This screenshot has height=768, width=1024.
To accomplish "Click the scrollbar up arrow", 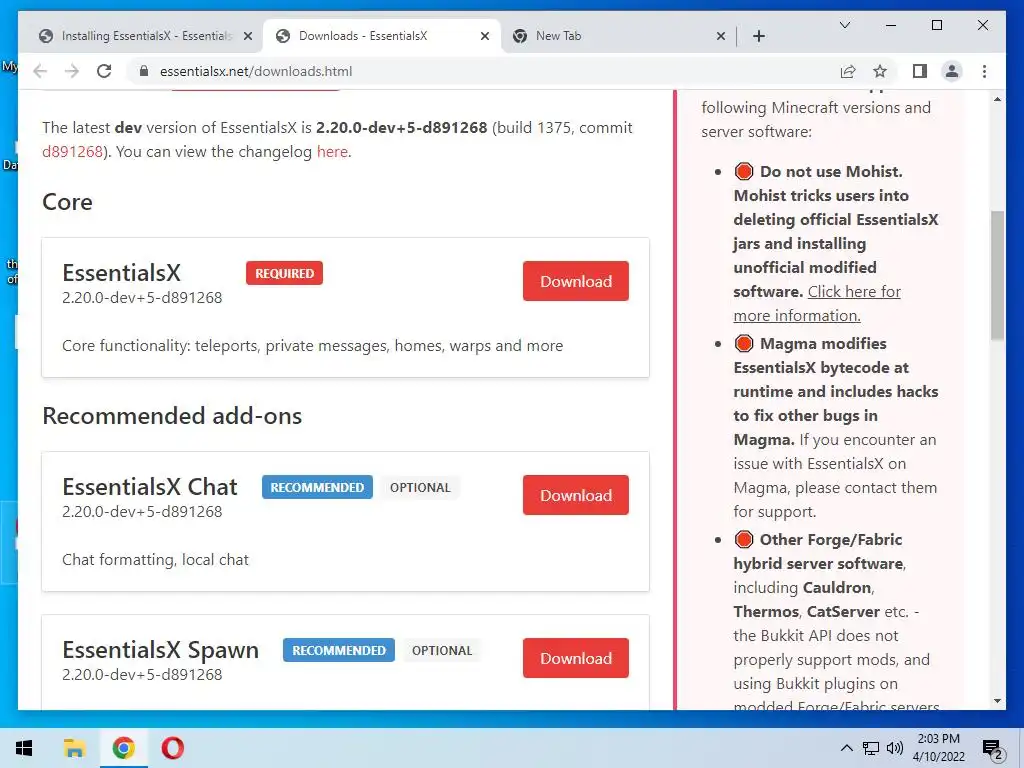I will coord(997,99).
